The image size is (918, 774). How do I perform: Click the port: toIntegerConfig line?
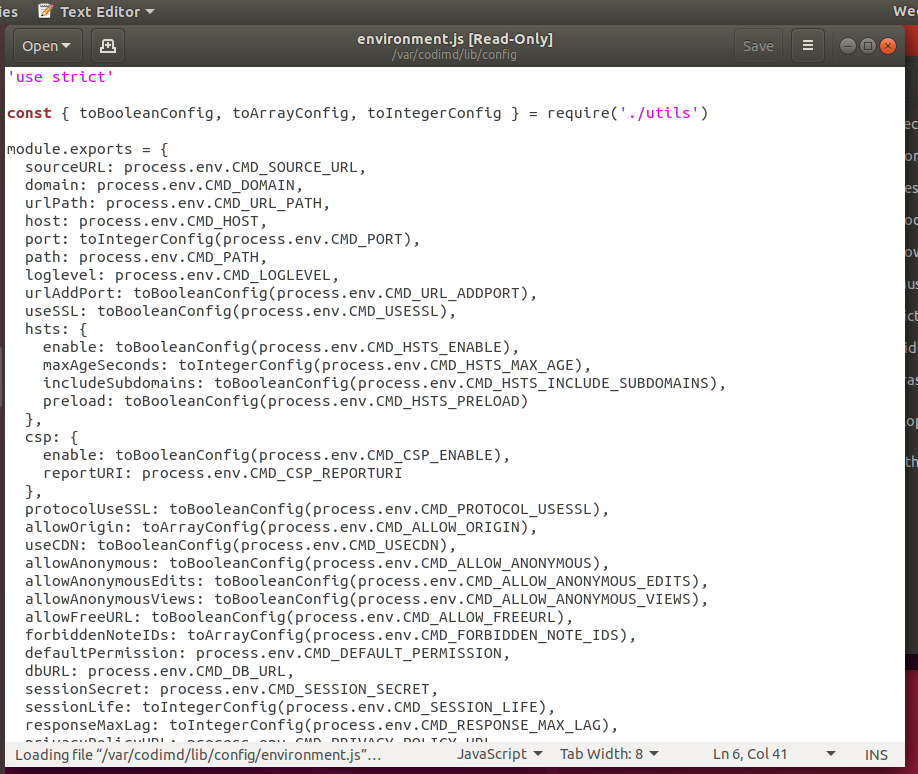point(222,239)
